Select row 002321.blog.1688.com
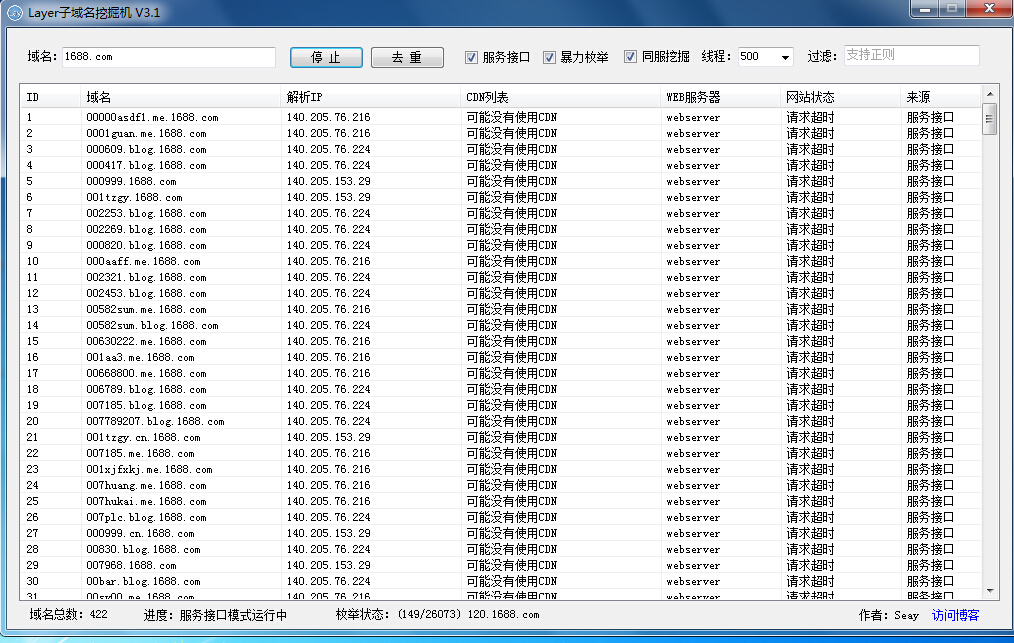Image resolution: width=1014 pixels, height=643 pixels. [x=501, y=278]
